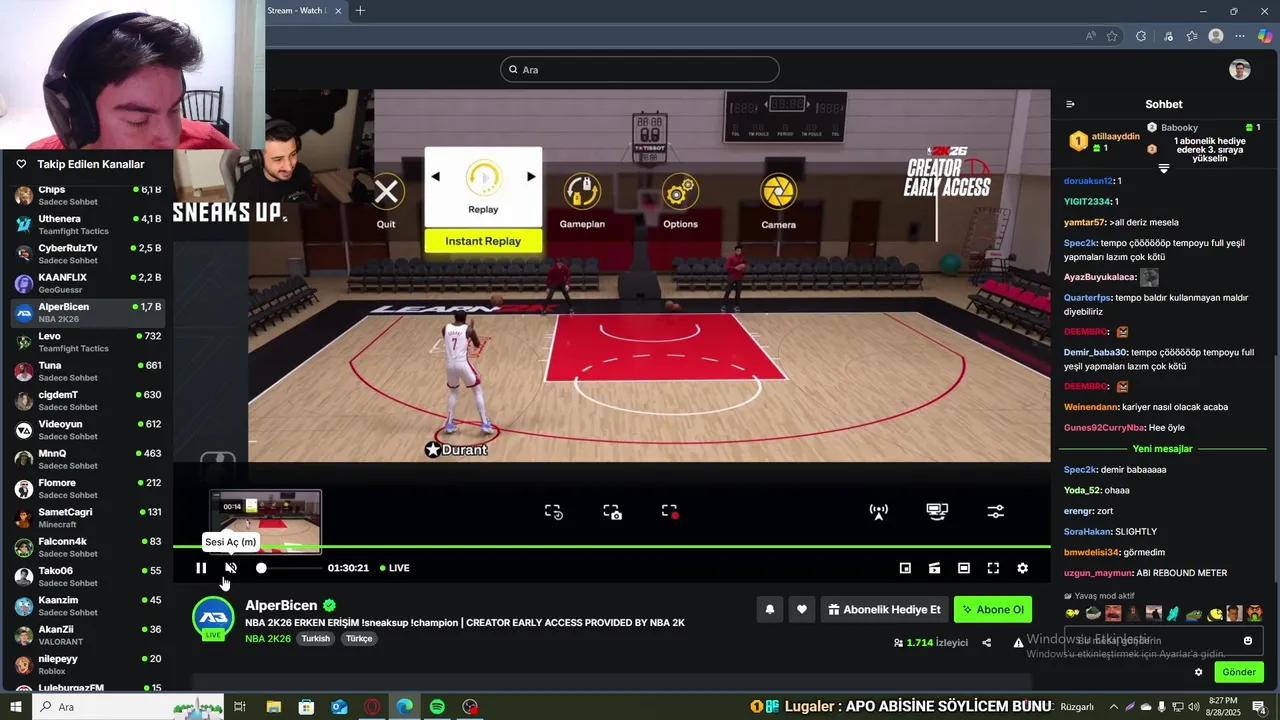1280x720 pixels.
Task: Open the KAANFLIX channel in sidebar
Action: point(88,283)
